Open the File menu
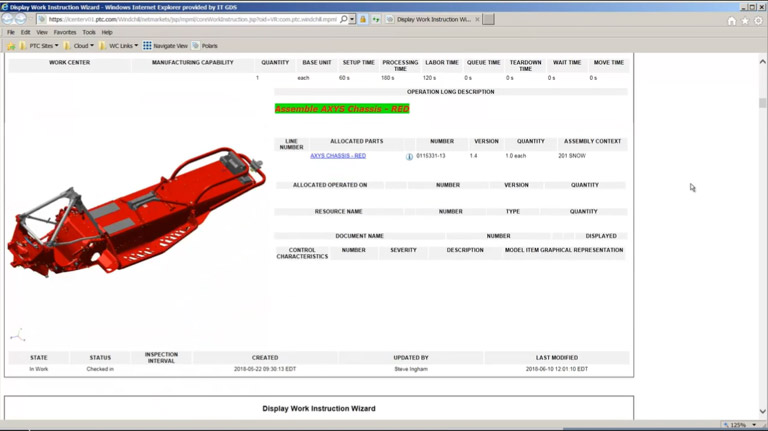This screenshot has height=431, width=768. pos(11,32)
